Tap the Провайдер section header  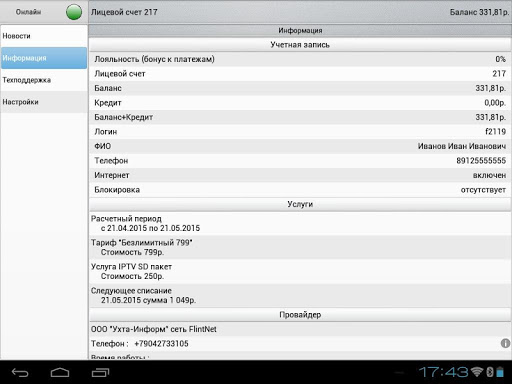300,315
